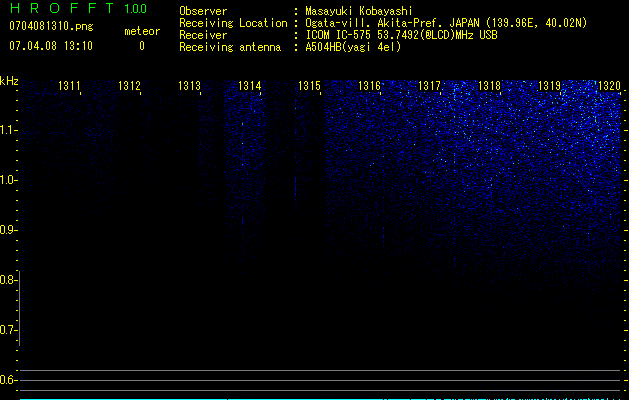Click the version number 1.00
This screenshot has height=400, width=629.
[x=136, y=9]
